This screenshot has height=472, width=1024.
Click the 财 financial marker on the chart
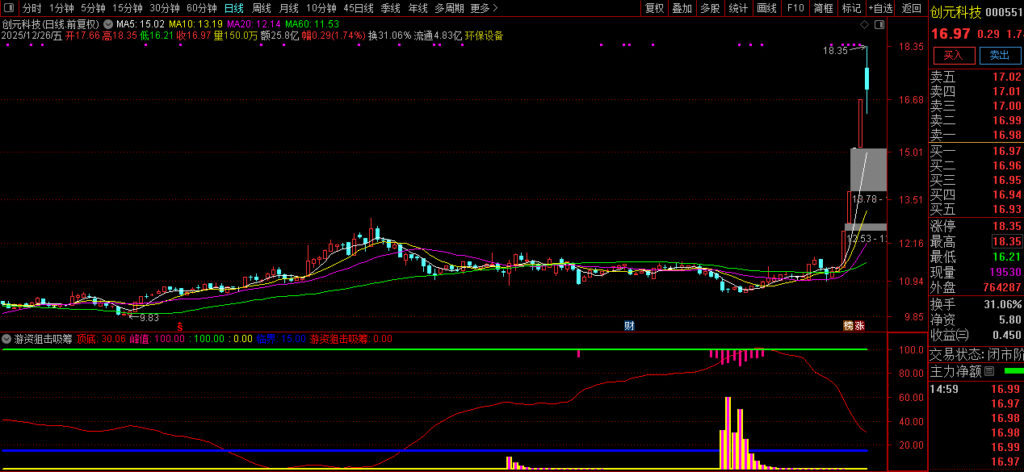tap(629, 325)
